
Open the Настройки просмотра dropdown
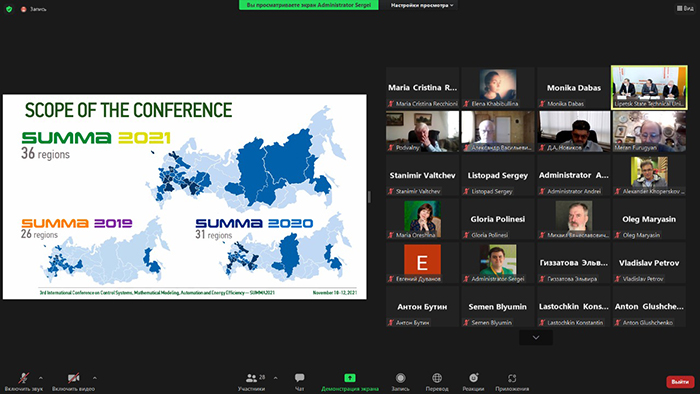422,5
